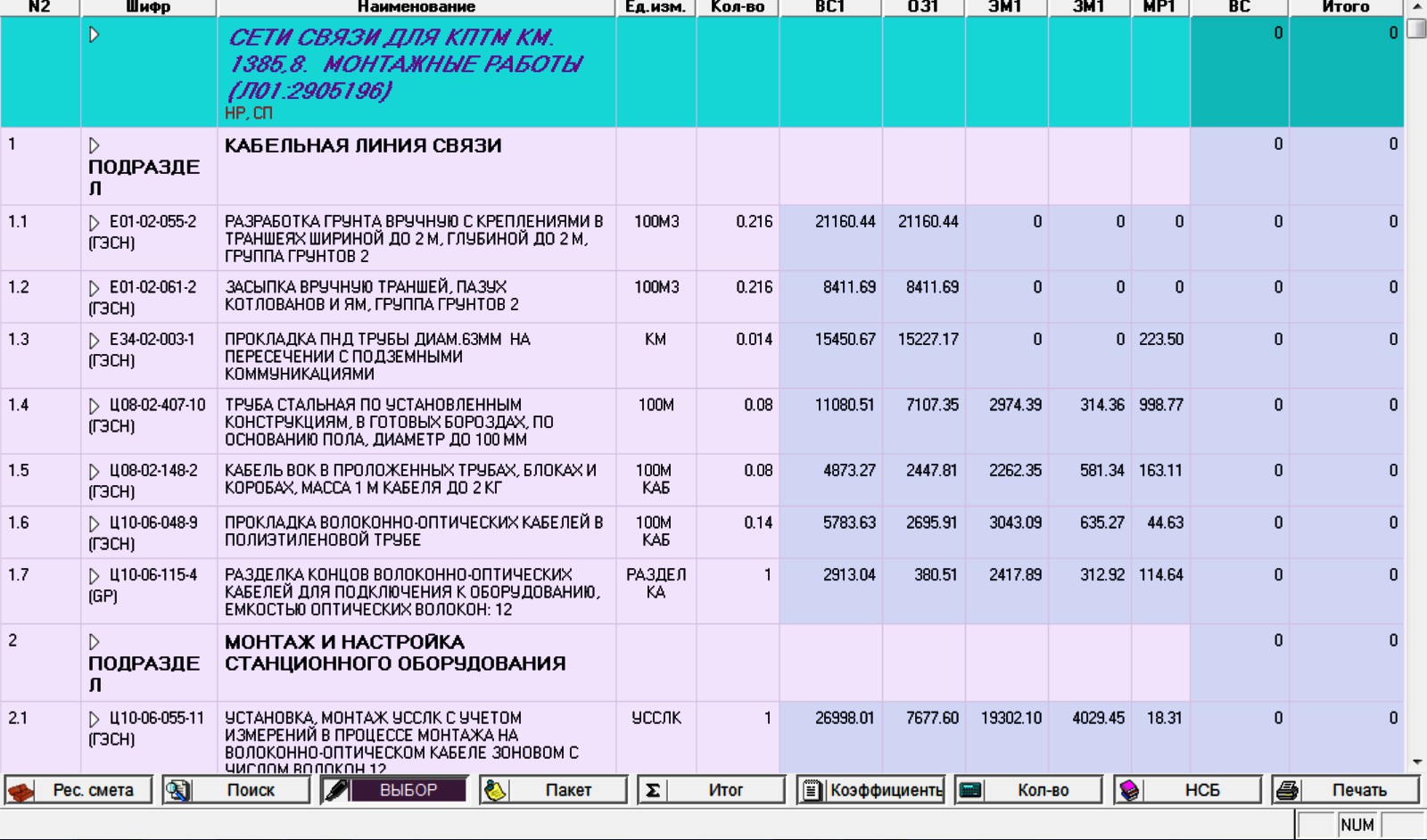
Task: Click the ЭМ1 column header
Action: click(x=1006, y=7)
